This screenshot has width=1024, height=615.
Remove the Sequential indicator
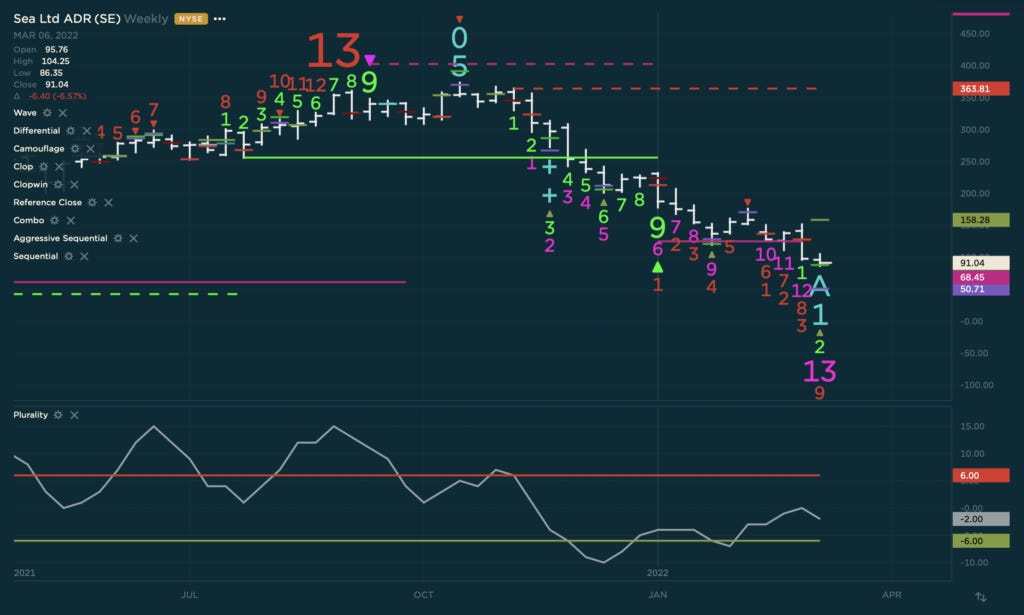click(x=84, y=257)
